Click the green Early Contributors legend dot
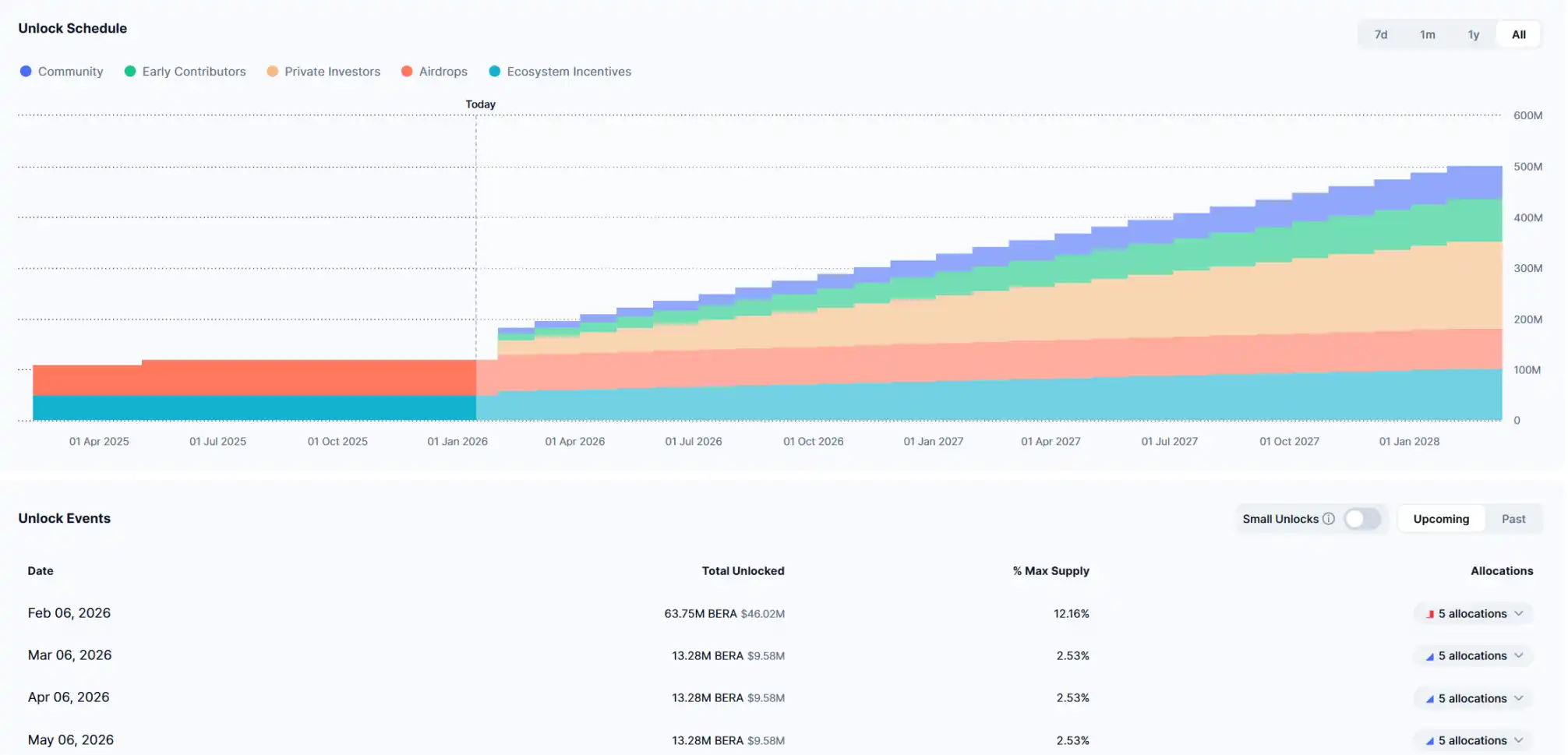 (x=130, y=72)
